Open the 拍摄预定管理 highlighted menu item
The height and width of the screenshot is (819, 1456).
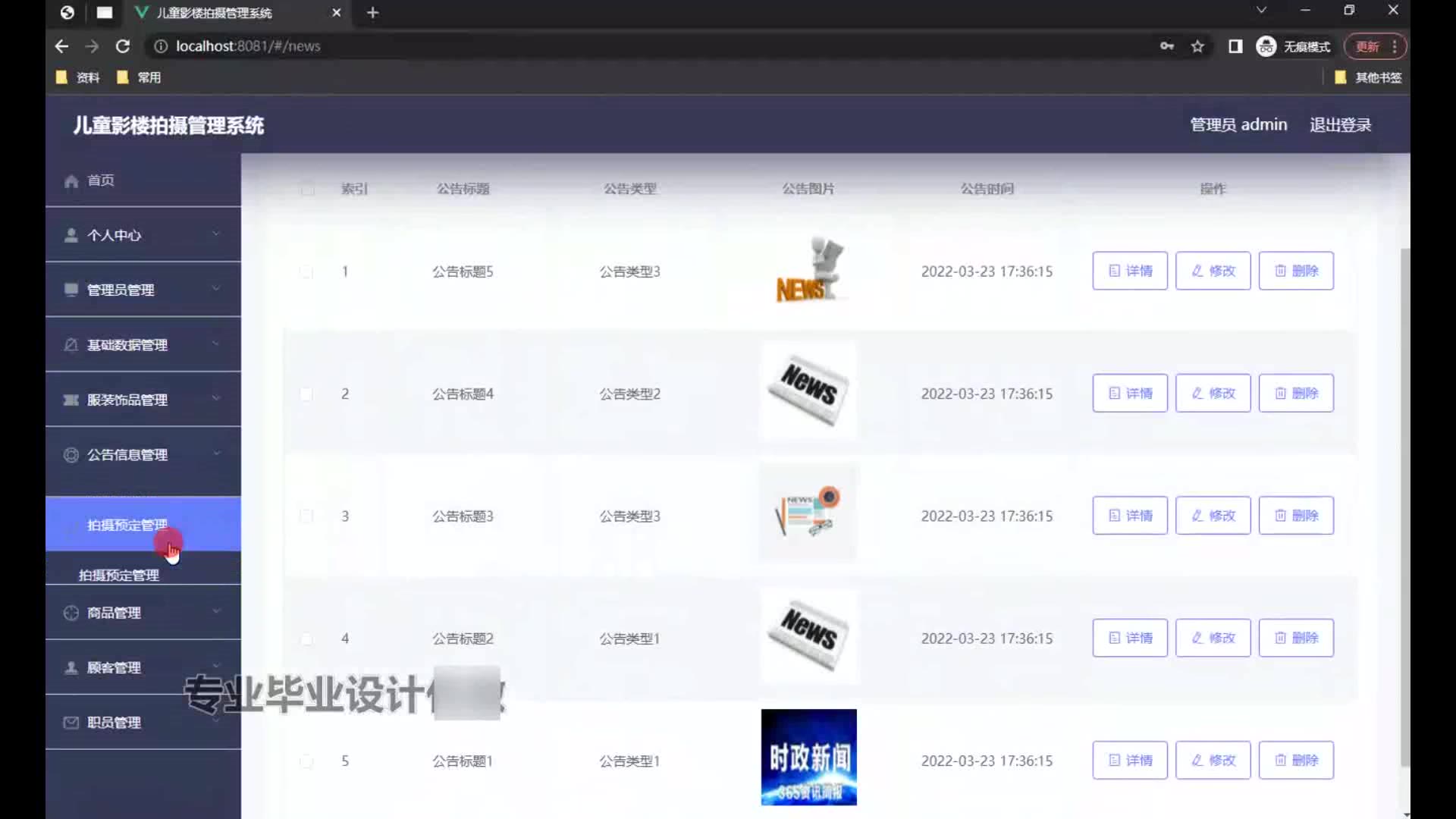coord(127,525)
